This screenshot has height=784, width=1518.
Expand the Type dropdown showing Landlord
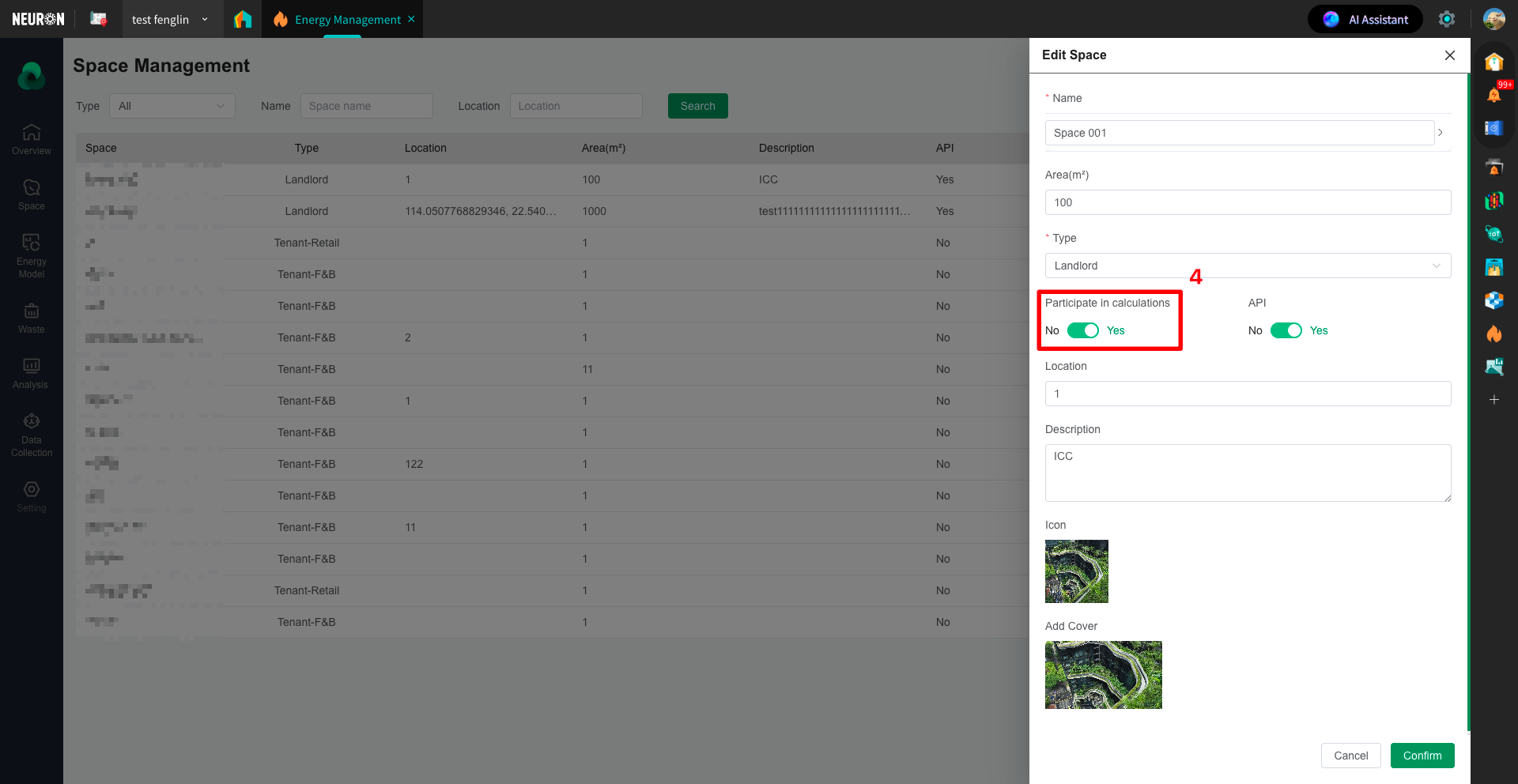[x=1248, y=266]
